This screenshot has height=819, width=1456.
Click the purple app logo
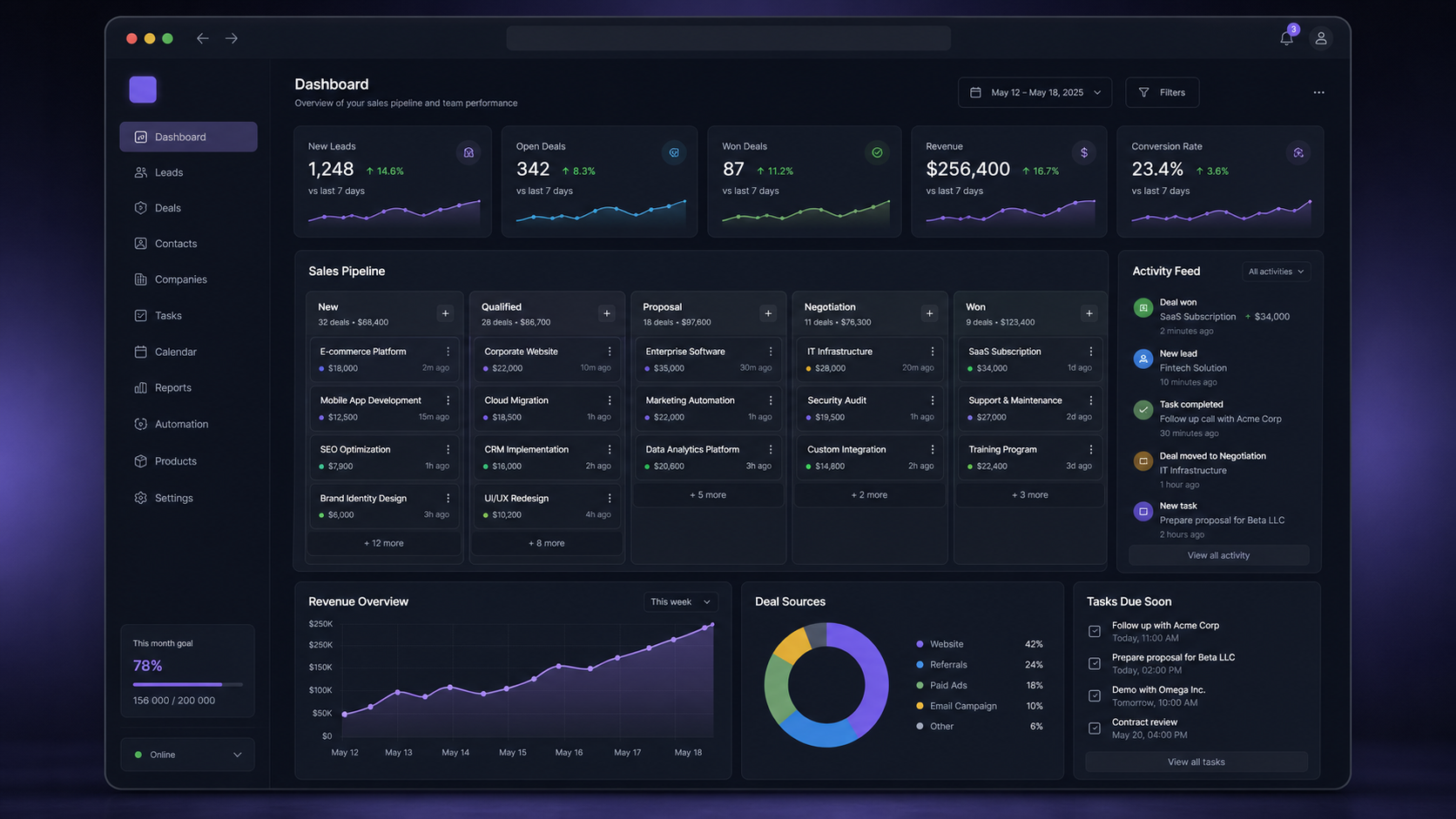[x=143, y=90]
